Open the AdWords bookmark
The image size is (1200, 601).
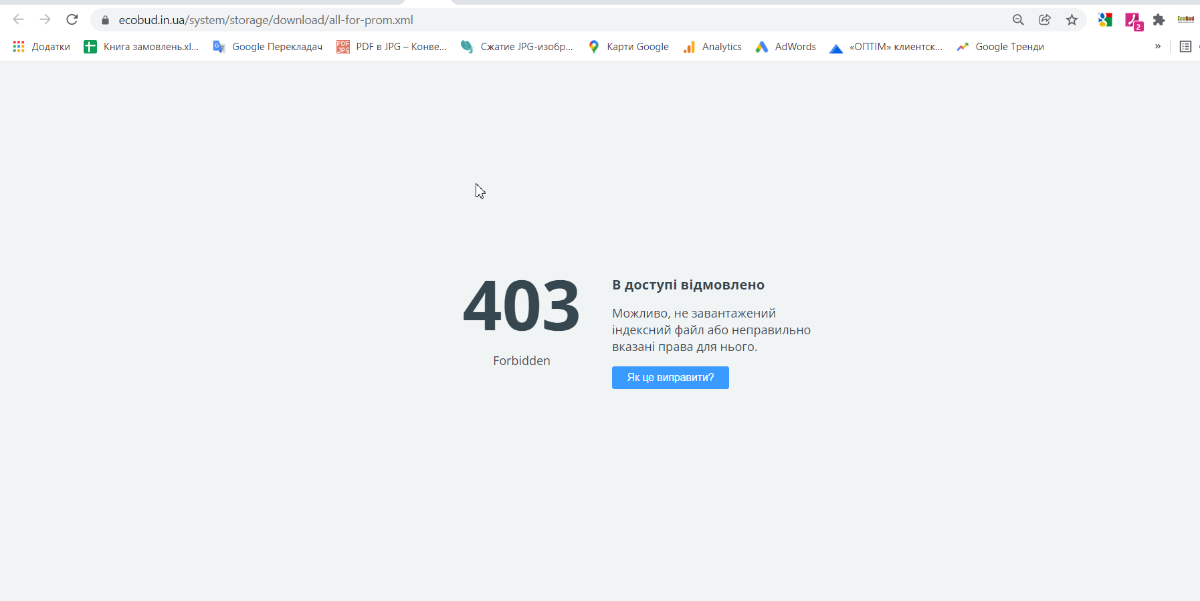point(785,46)
